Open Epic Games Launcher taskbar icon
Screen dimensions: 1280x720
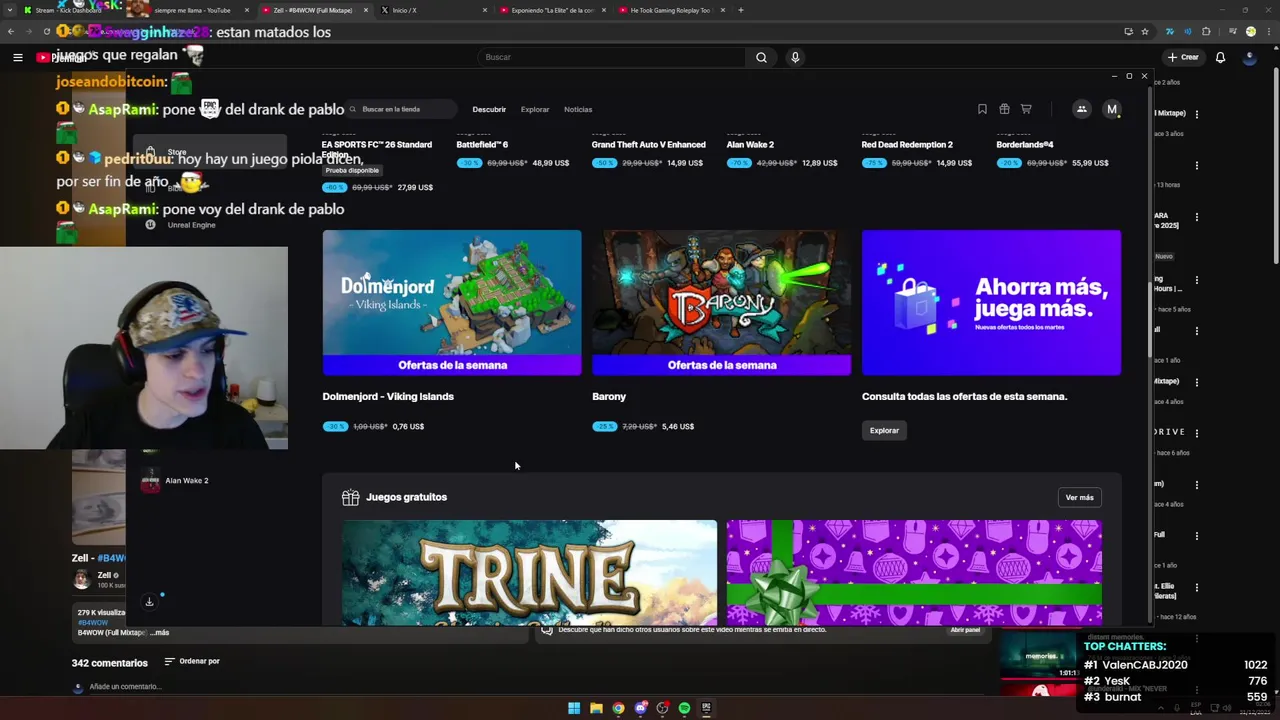coord(706,708)
